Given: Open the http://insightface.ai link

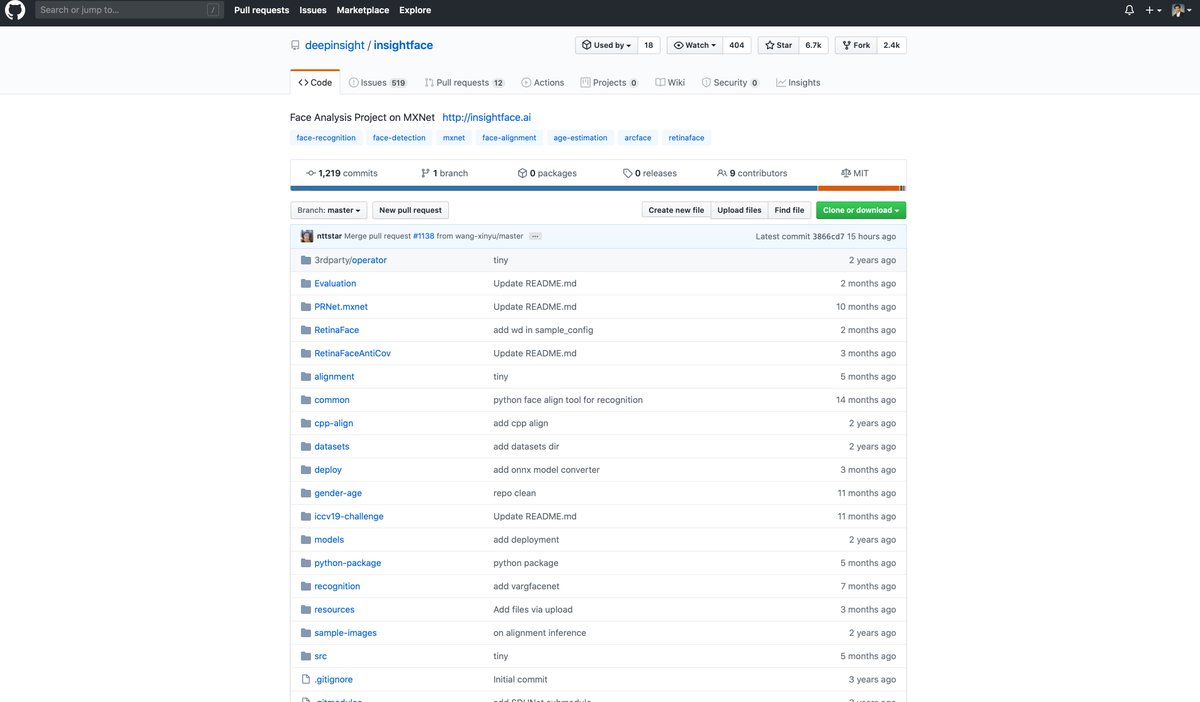Looking at the screenshot, I should point(486,117).
